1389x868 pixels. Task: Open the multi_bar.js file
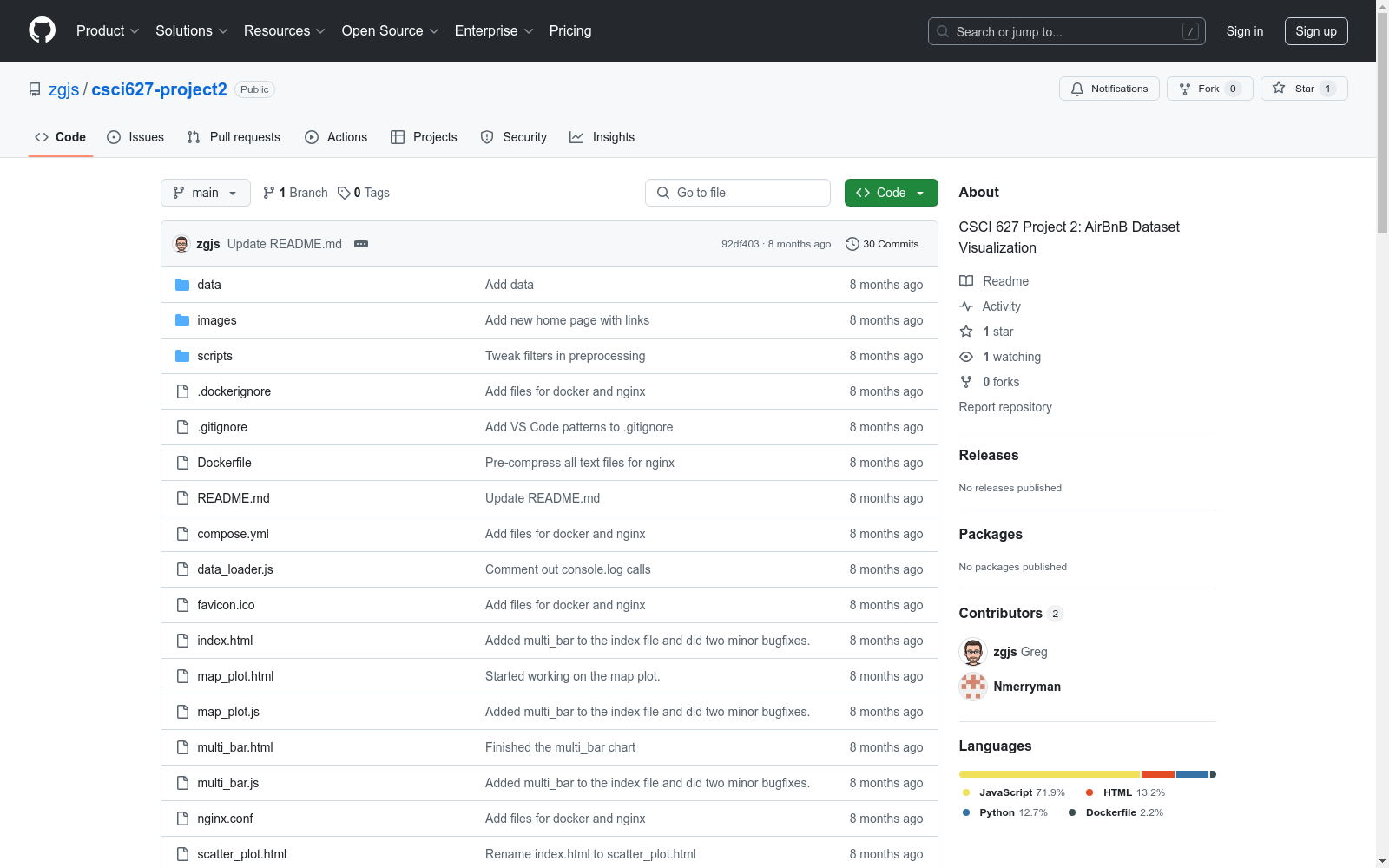pyautogui.click(x=228, y=783)
